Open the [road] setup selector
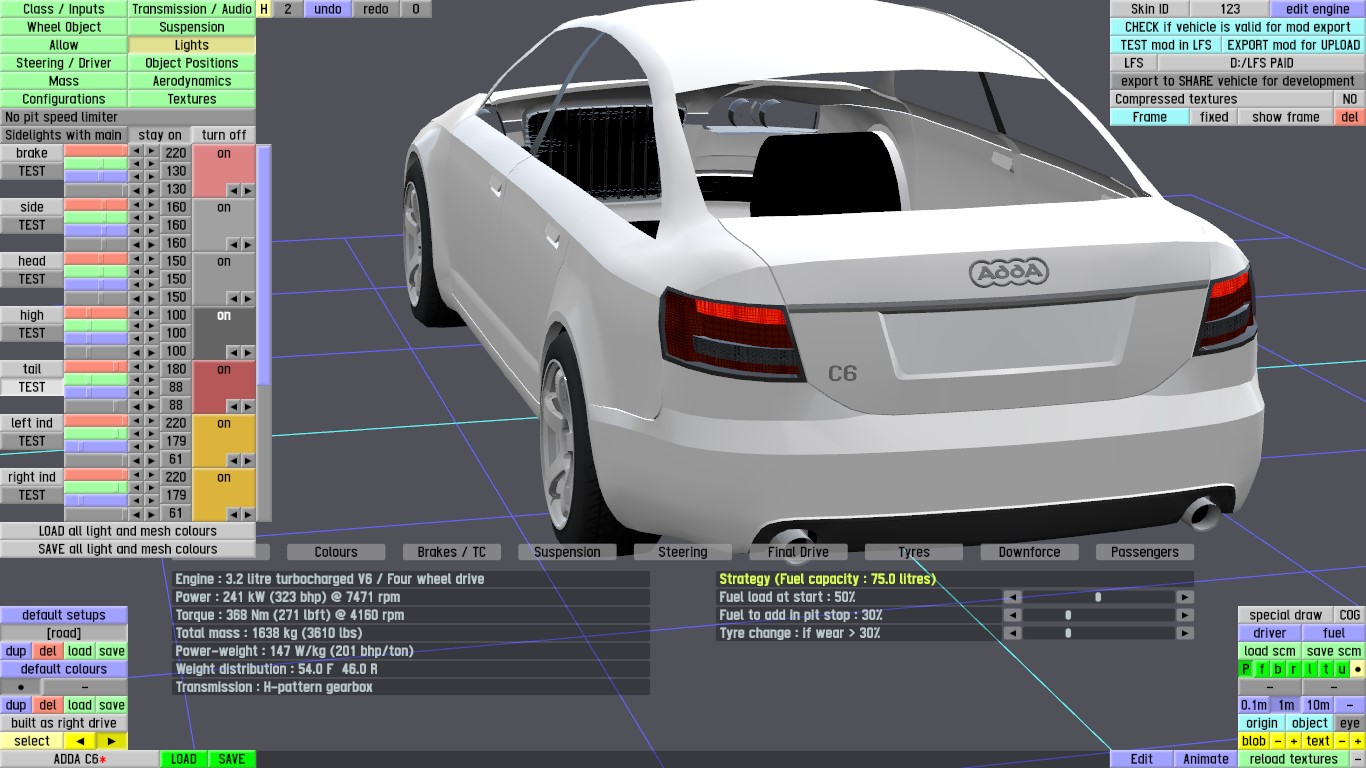This screenshot has width=1366, height=768. click(x=64, y=633)
